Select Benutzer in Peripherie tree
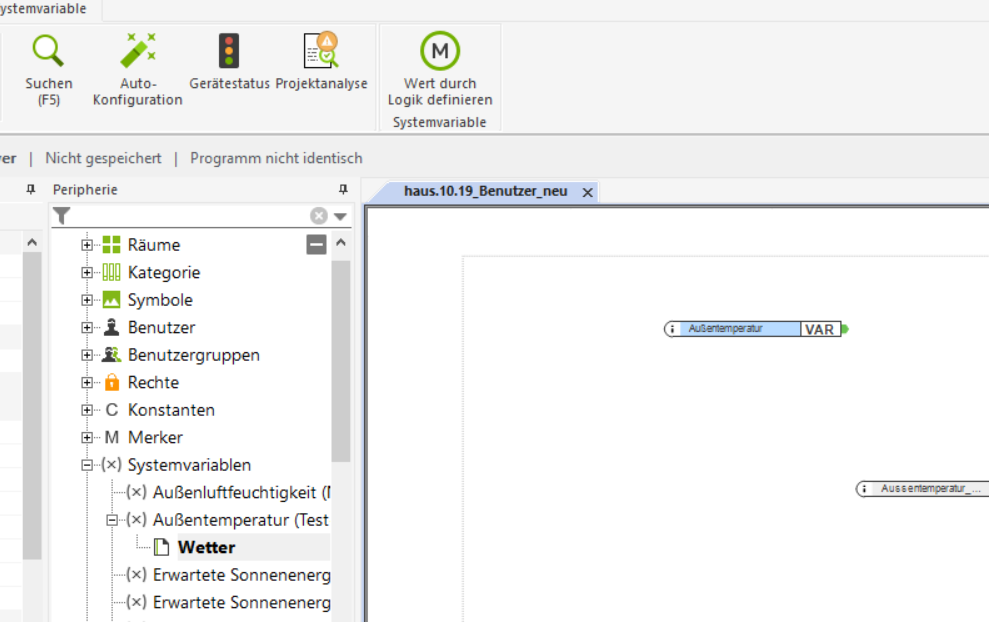The width and height of the screenshot is (989, 622). coord(161,327)
